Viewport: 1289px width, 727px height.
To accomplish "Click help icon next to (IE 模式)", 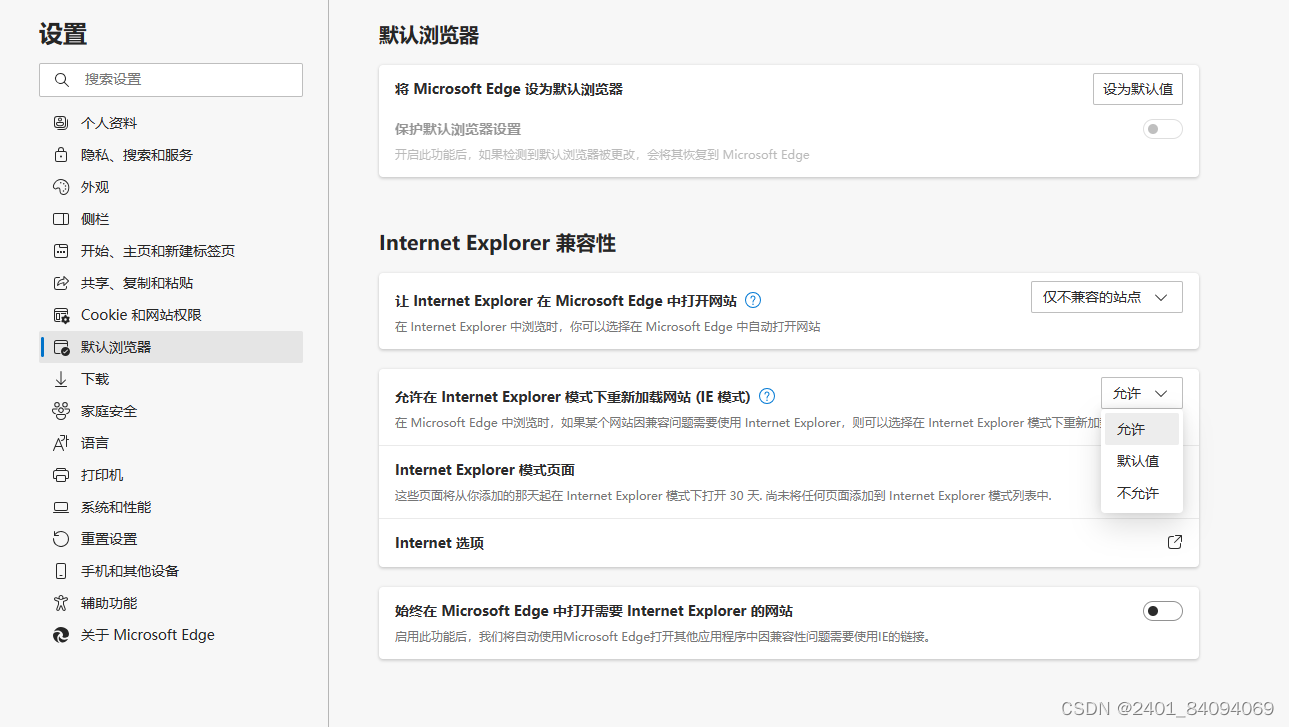I will [x=767, y=396].
